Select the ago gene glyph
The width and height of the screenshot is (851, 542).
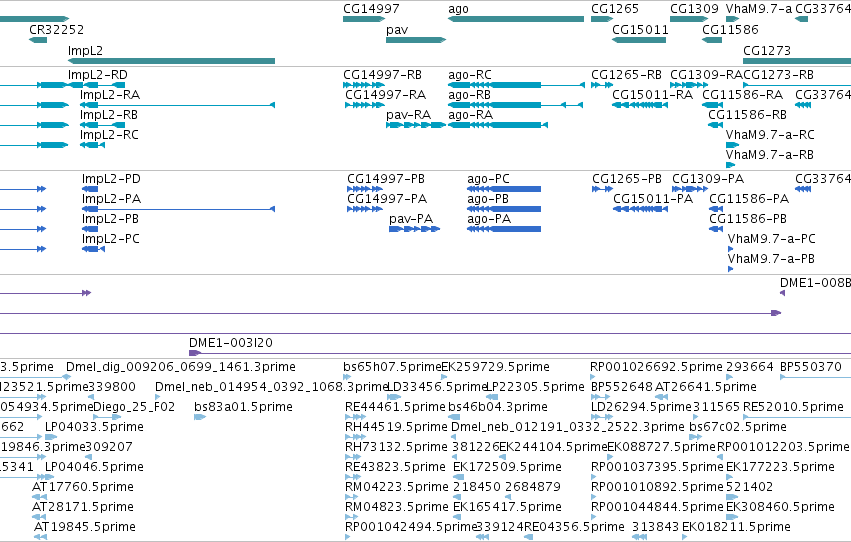coord(516,19)
